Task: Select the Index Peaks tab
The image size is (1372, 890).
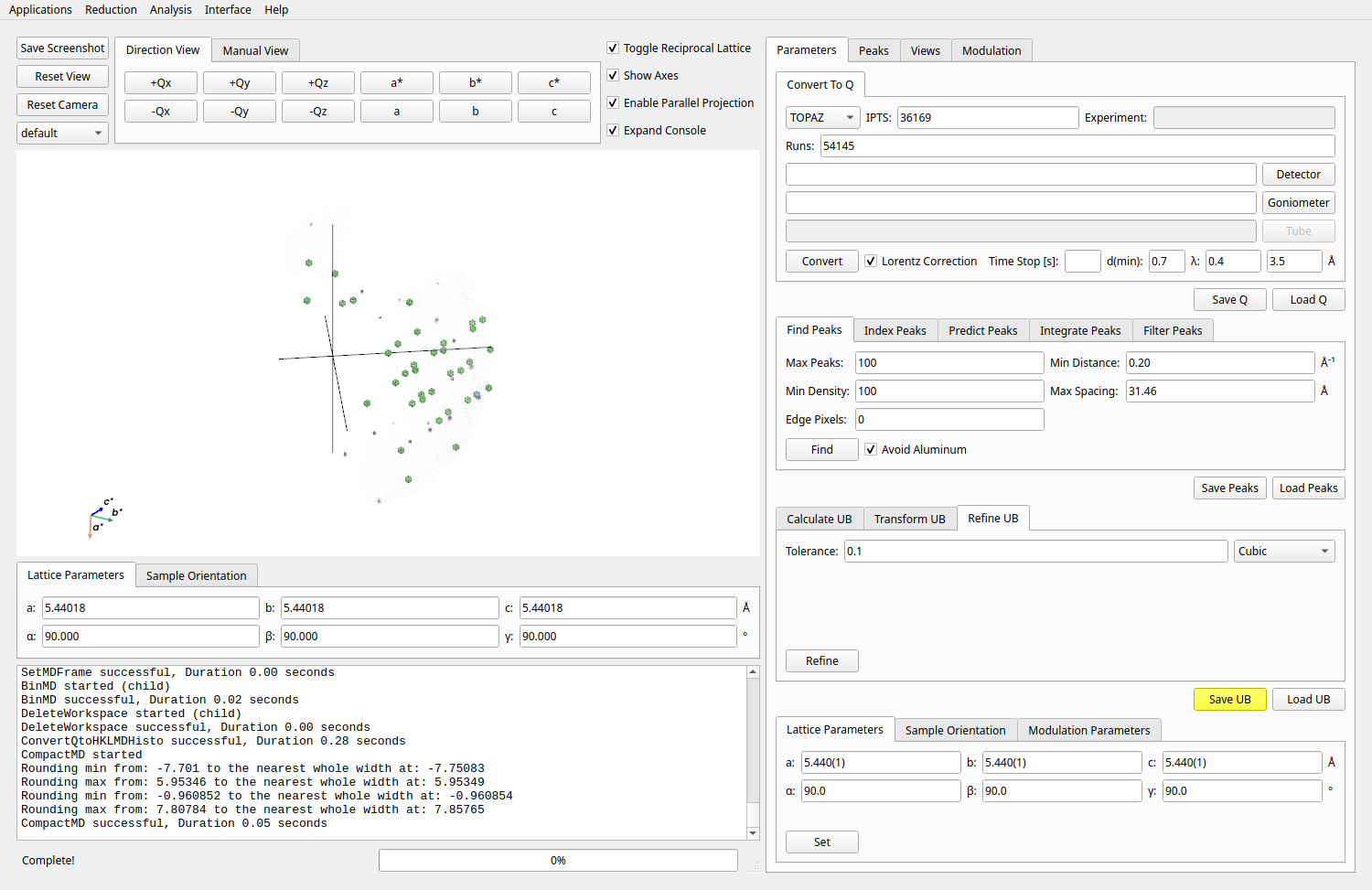Action: click(895, 330)
